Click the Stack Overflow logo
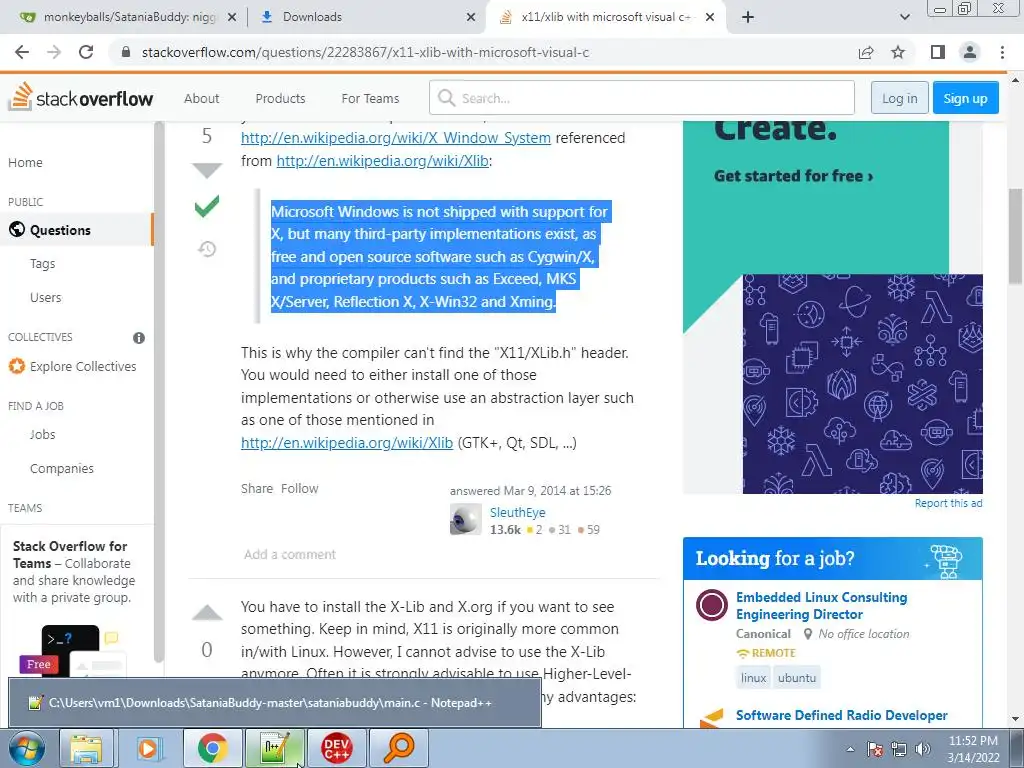The image size is (1024, 768). [81, 98]
